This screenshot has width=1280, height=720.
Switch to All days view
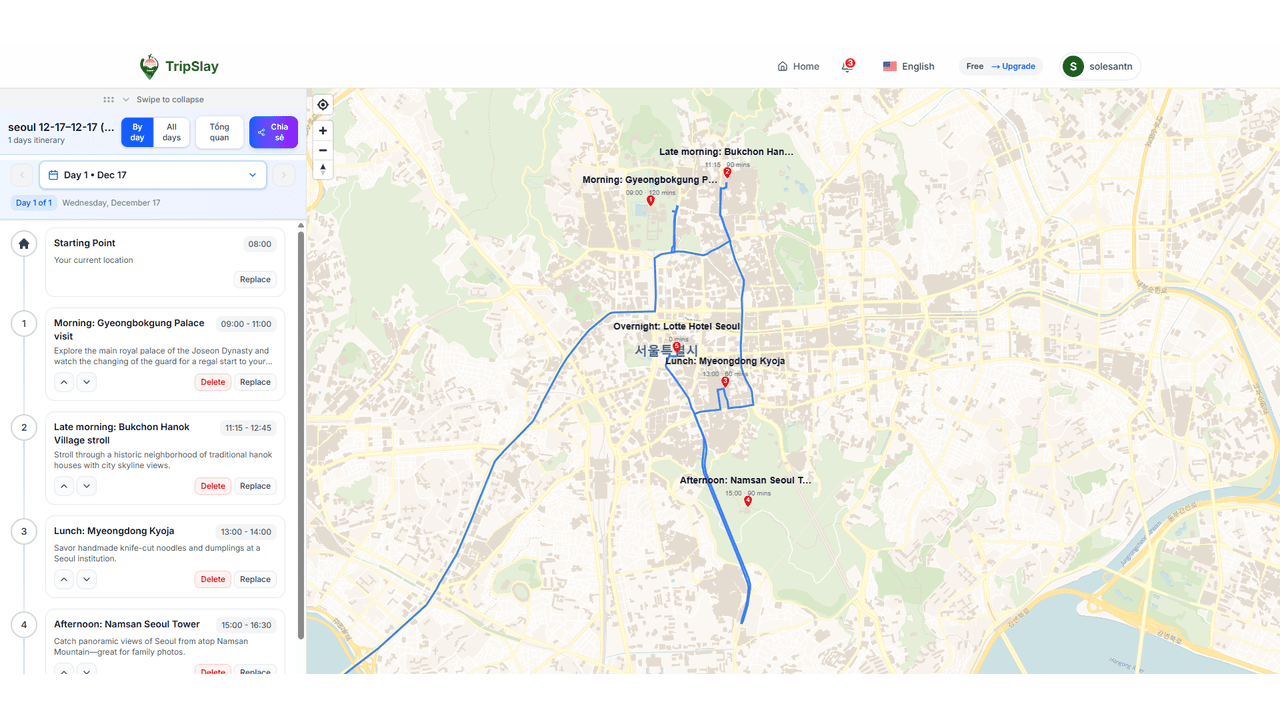tap(172, 132)
